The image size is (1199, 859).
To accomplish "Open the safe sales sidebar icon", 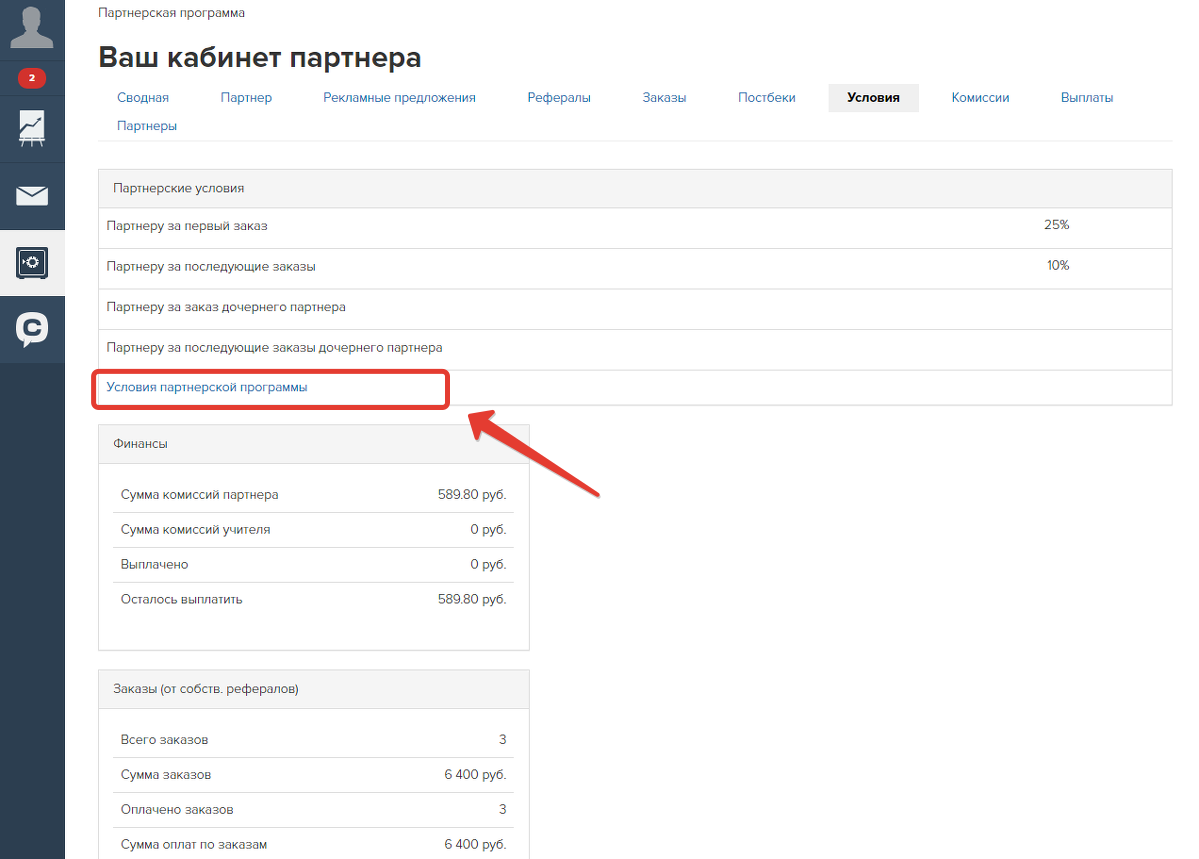I will click(32, 262).
